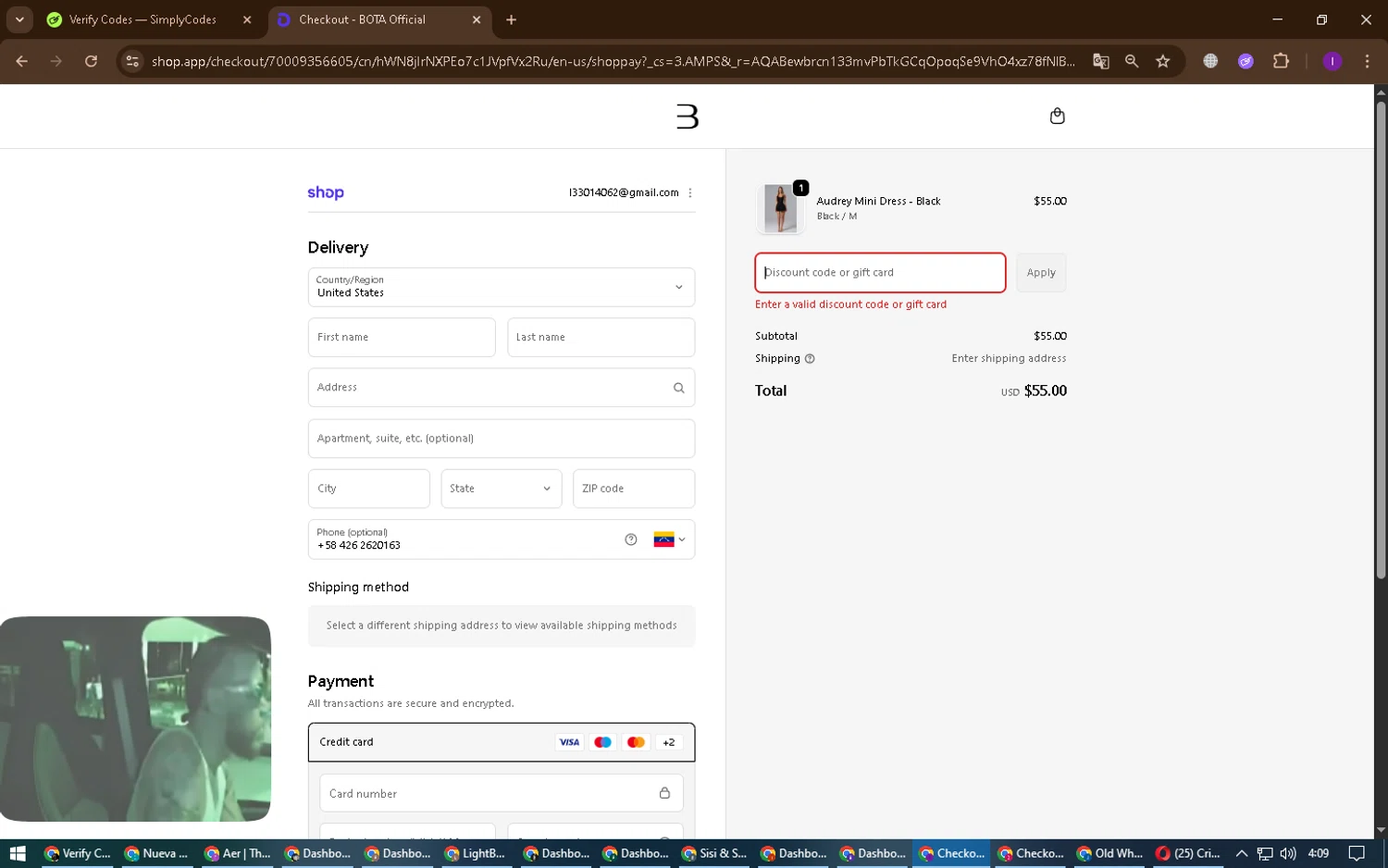Bookmark this page with the star
Screen dimensions: 1388x868
click(x=1163, y=61)
